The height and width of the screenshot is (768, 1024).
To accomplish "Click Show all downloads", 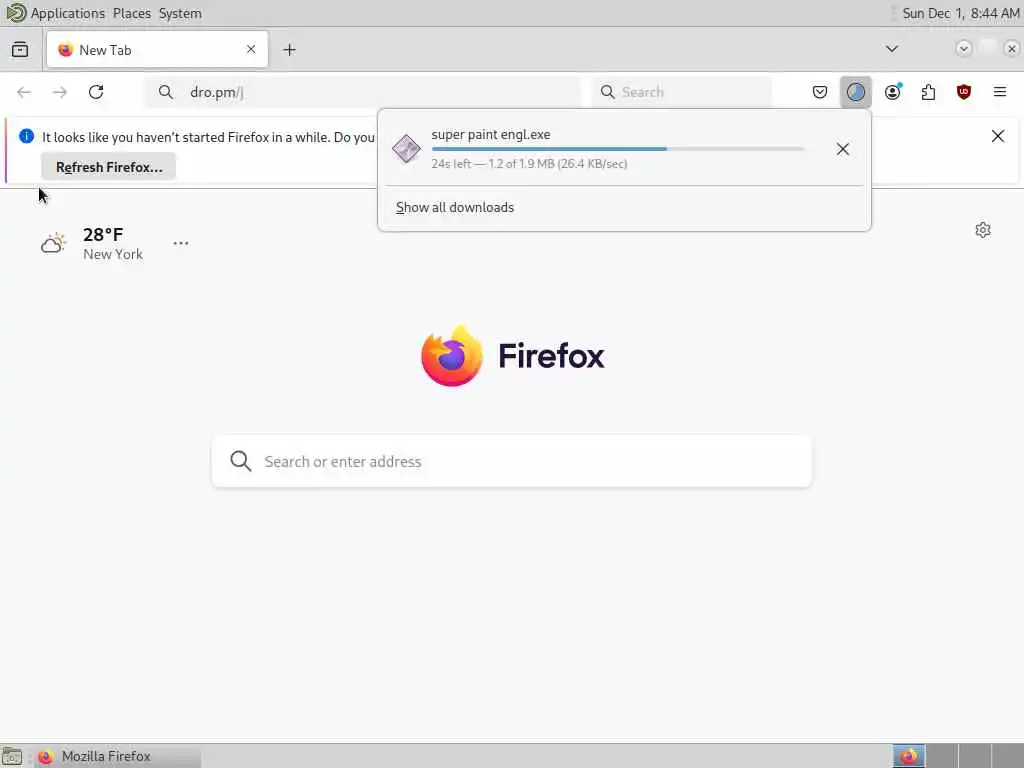I will pos(455,207).
